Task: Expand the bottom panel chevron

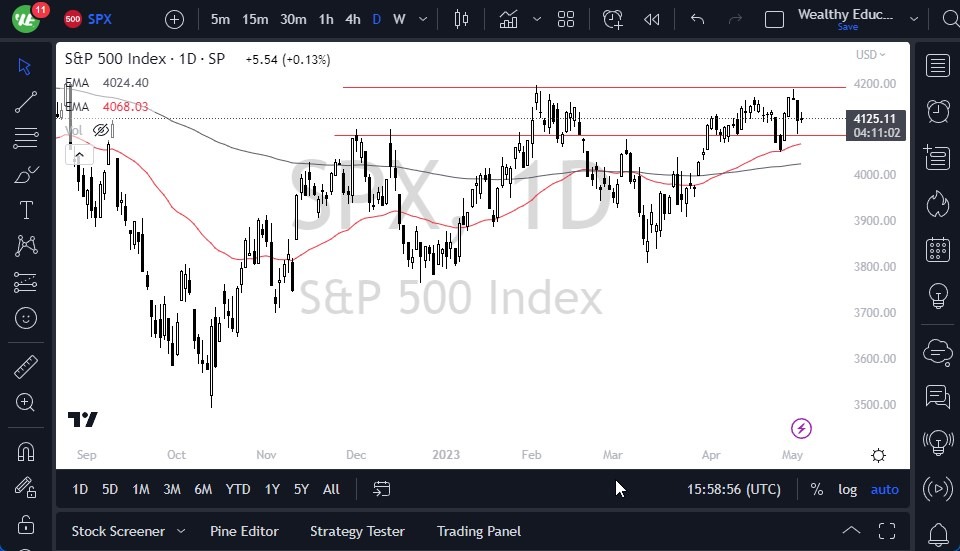Action: pyautogui.click(x=851, y=530)
